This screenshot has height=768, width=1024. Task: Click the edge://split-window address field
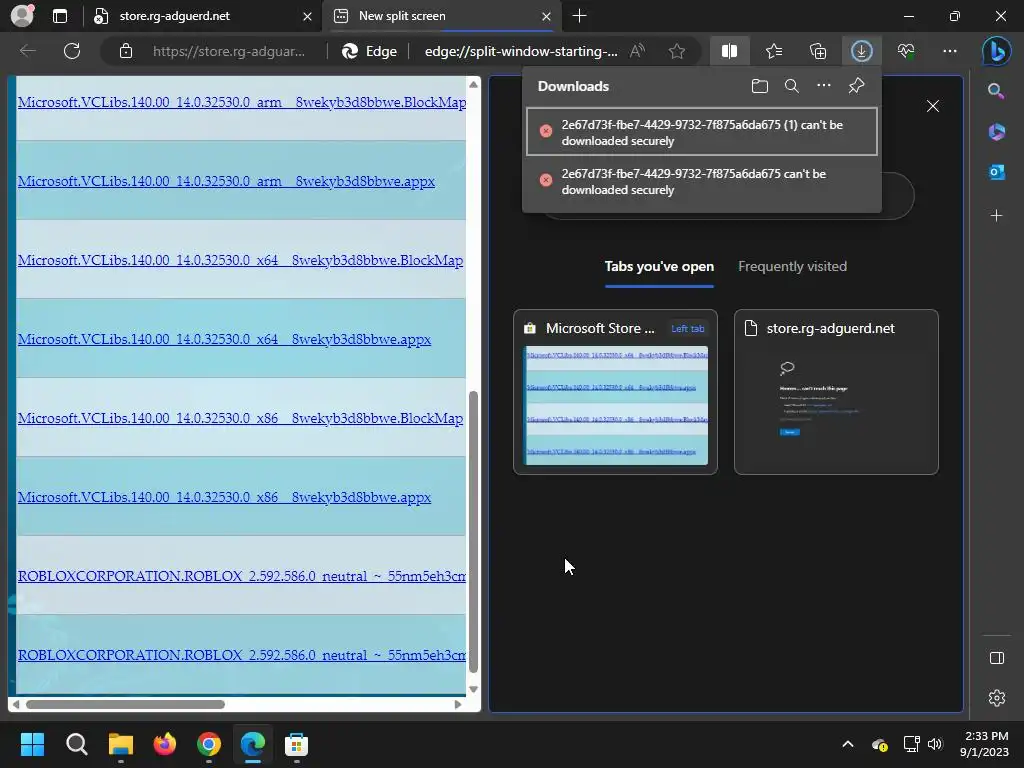(520, 51)
